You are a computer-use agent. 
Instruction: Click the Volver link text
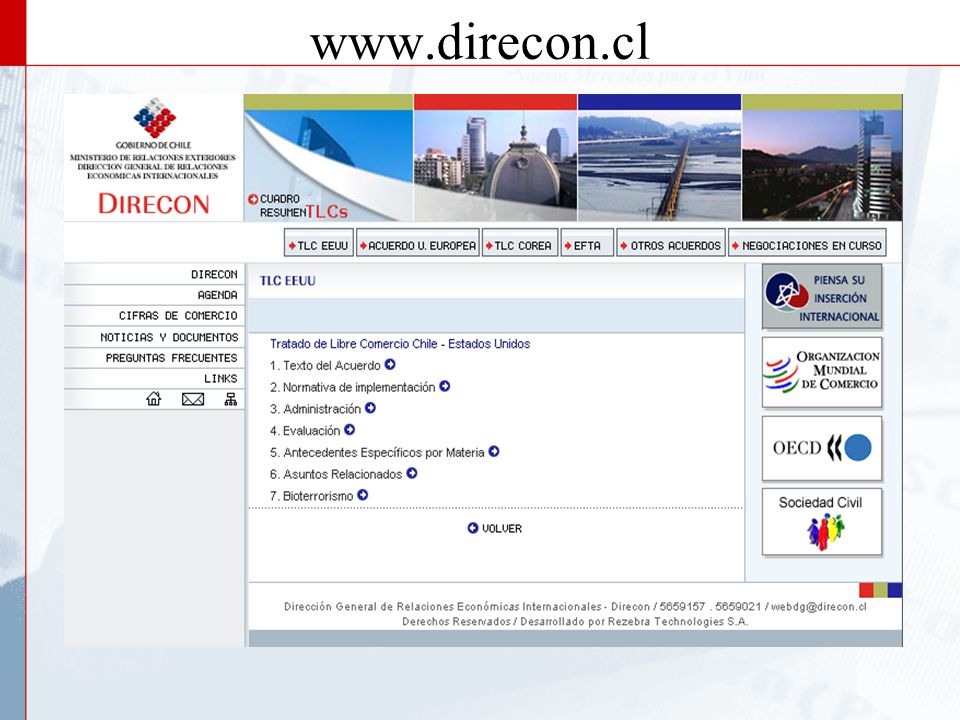(502, 528)
